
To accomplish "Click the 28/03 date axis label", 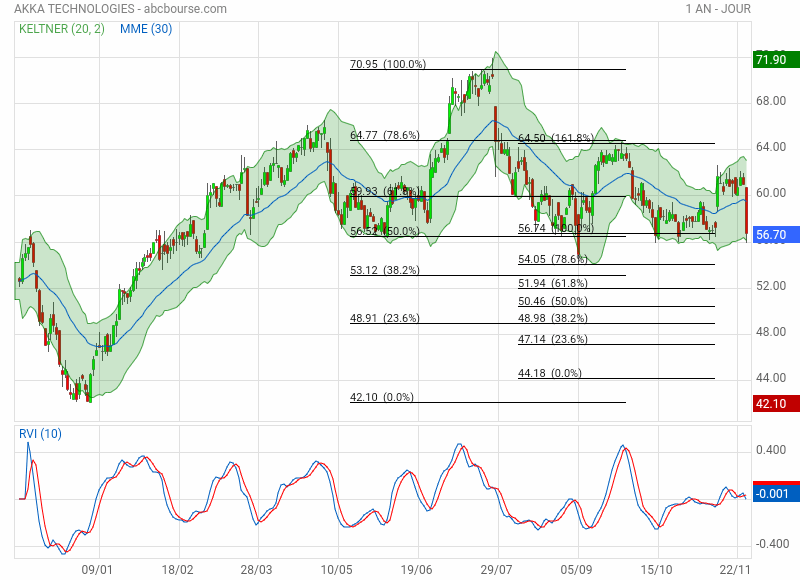I will tap(257, 569).
